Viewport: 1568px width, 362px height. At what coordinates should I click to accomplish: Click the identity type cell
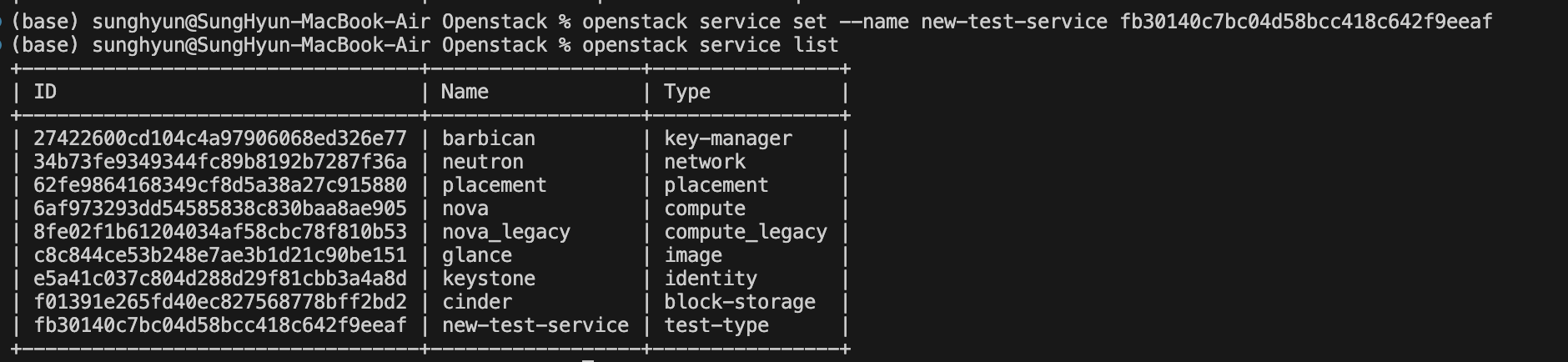711,279
